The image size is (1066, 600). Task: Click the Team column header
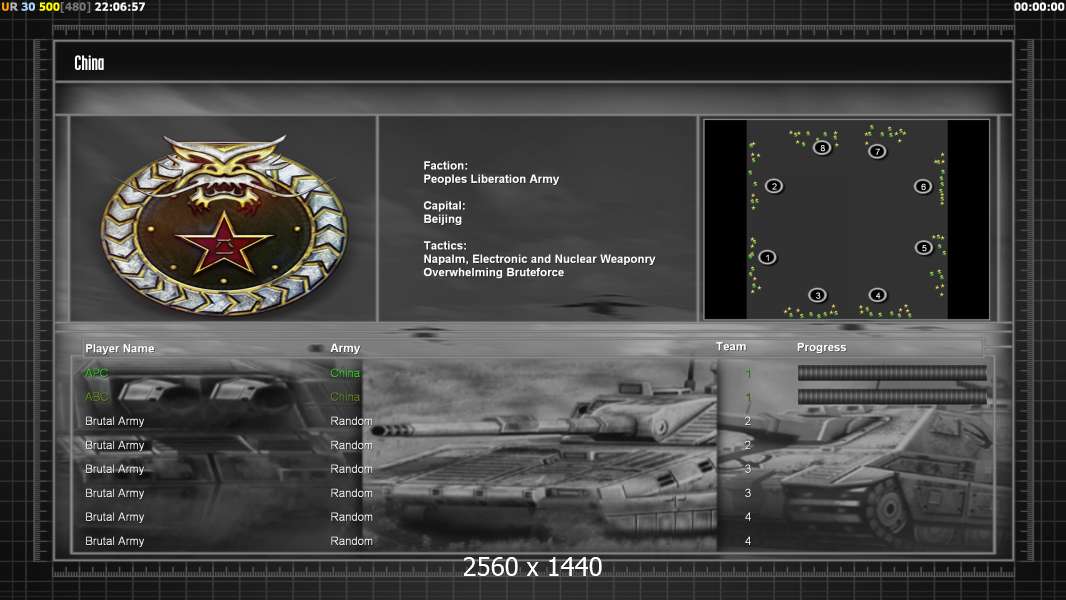point(731,347)
